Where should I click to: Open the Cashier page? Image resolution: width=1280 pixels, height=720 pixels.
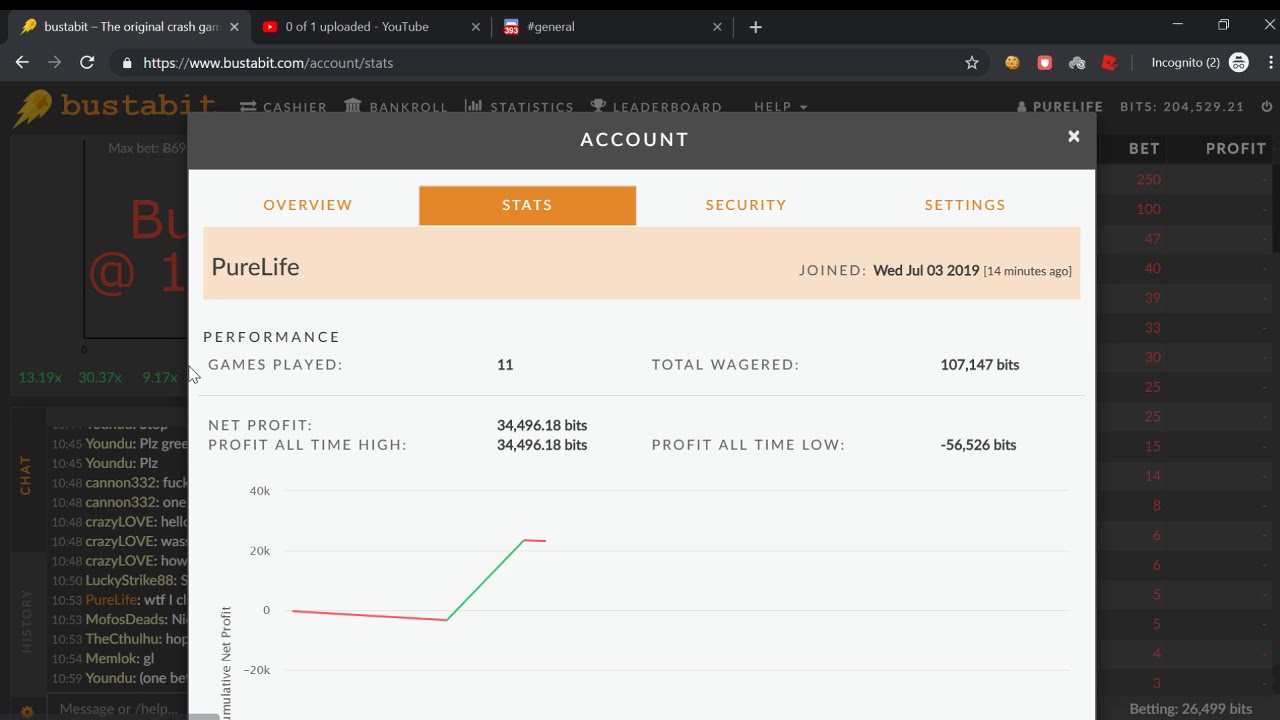[284, 107]
